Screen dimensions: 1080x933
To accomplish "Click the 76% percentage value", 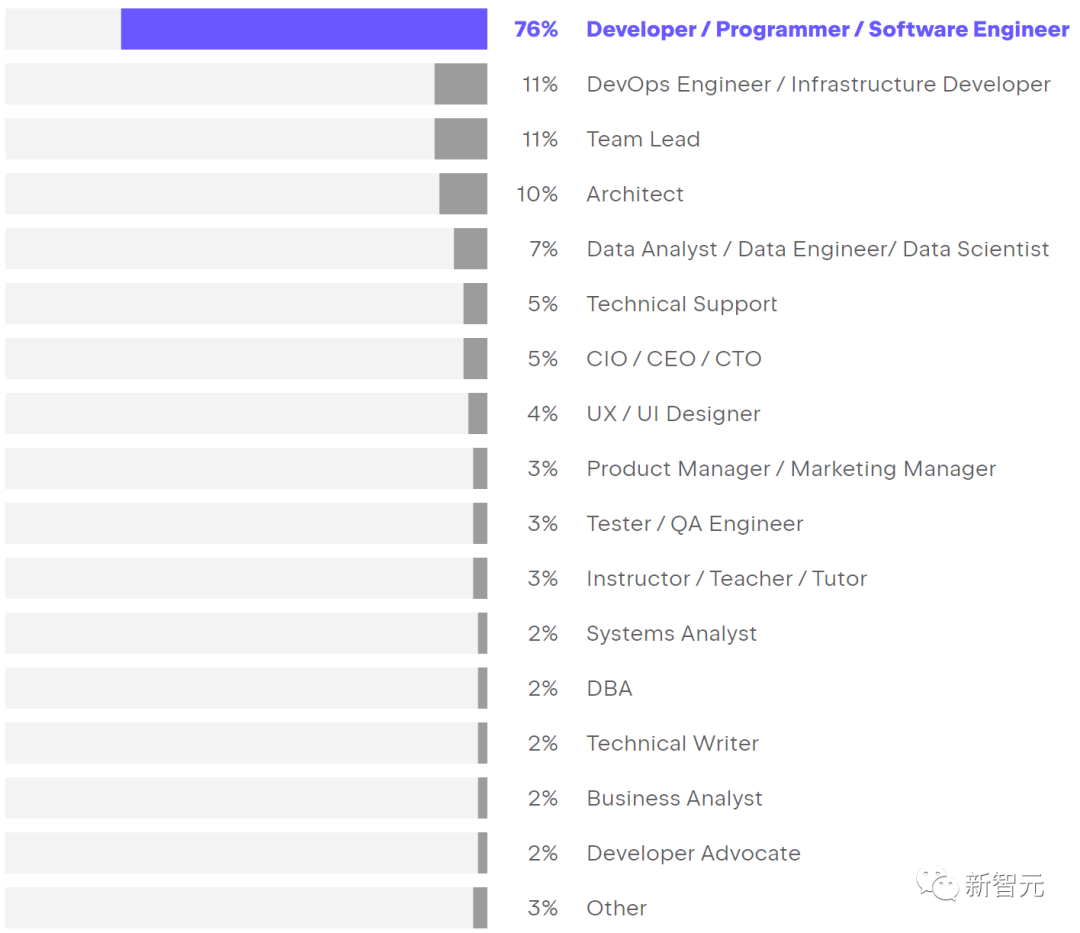I will coord(536,29).
